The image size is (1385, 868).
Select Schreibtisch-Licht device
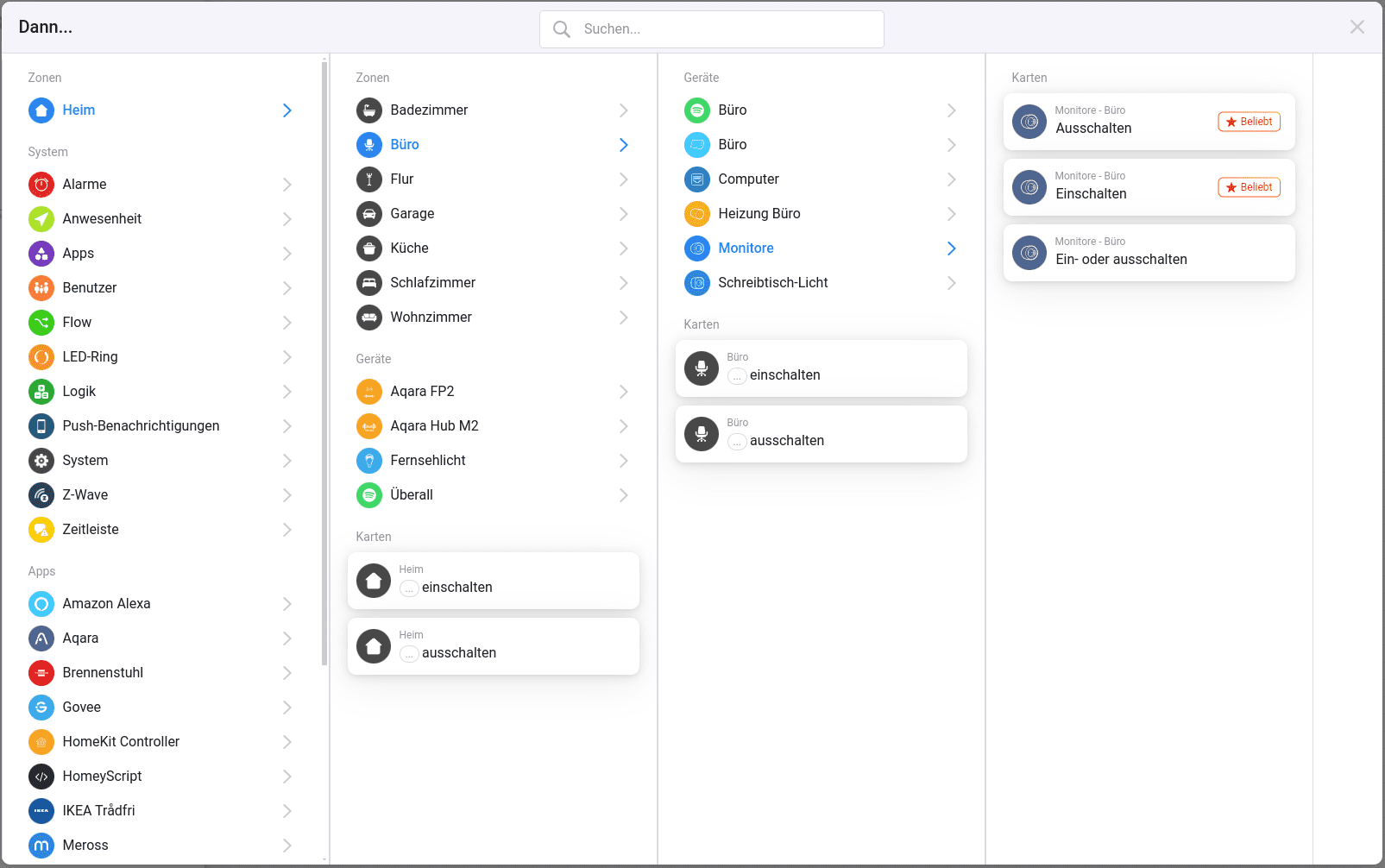(x=772, y=283)
